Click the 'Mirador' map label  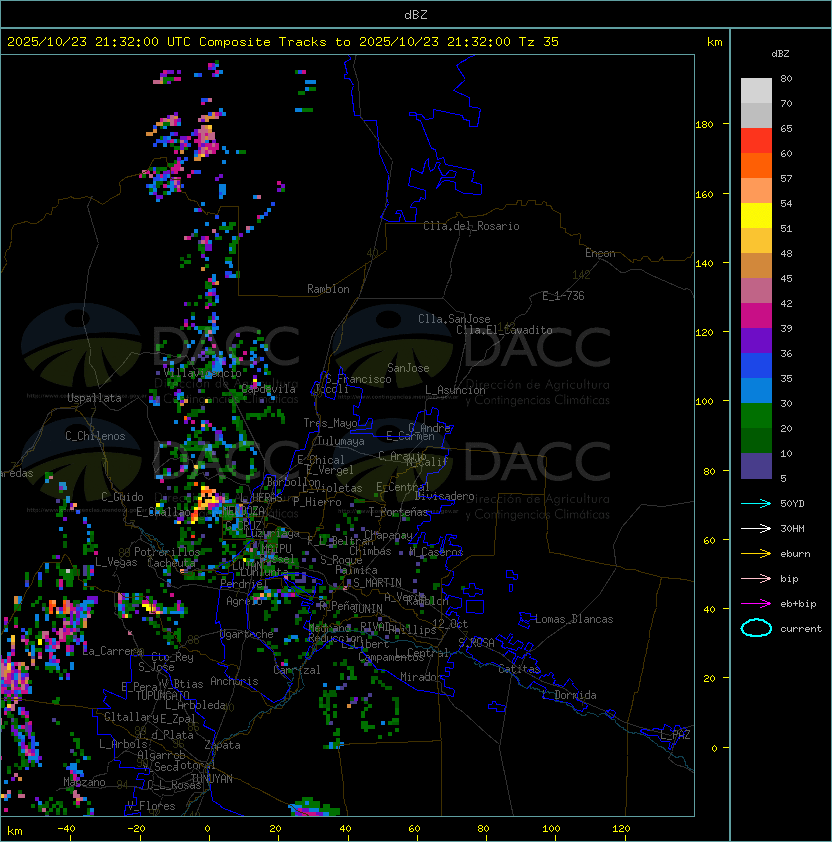tap(422, 677)
